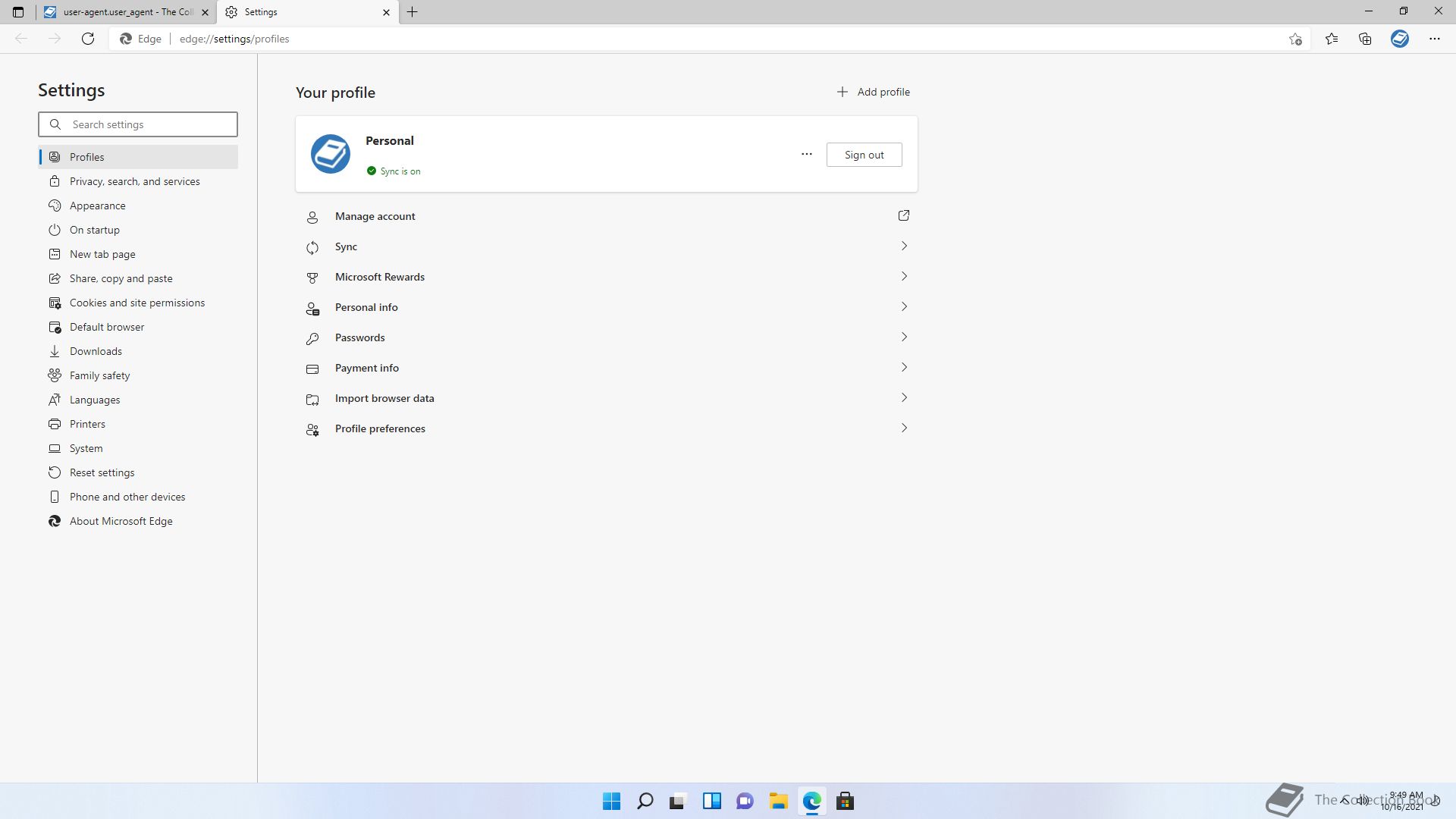Viewport: 1456px width, 819px height.
Task: Open Reset settings page
Action: coord(138,472)
